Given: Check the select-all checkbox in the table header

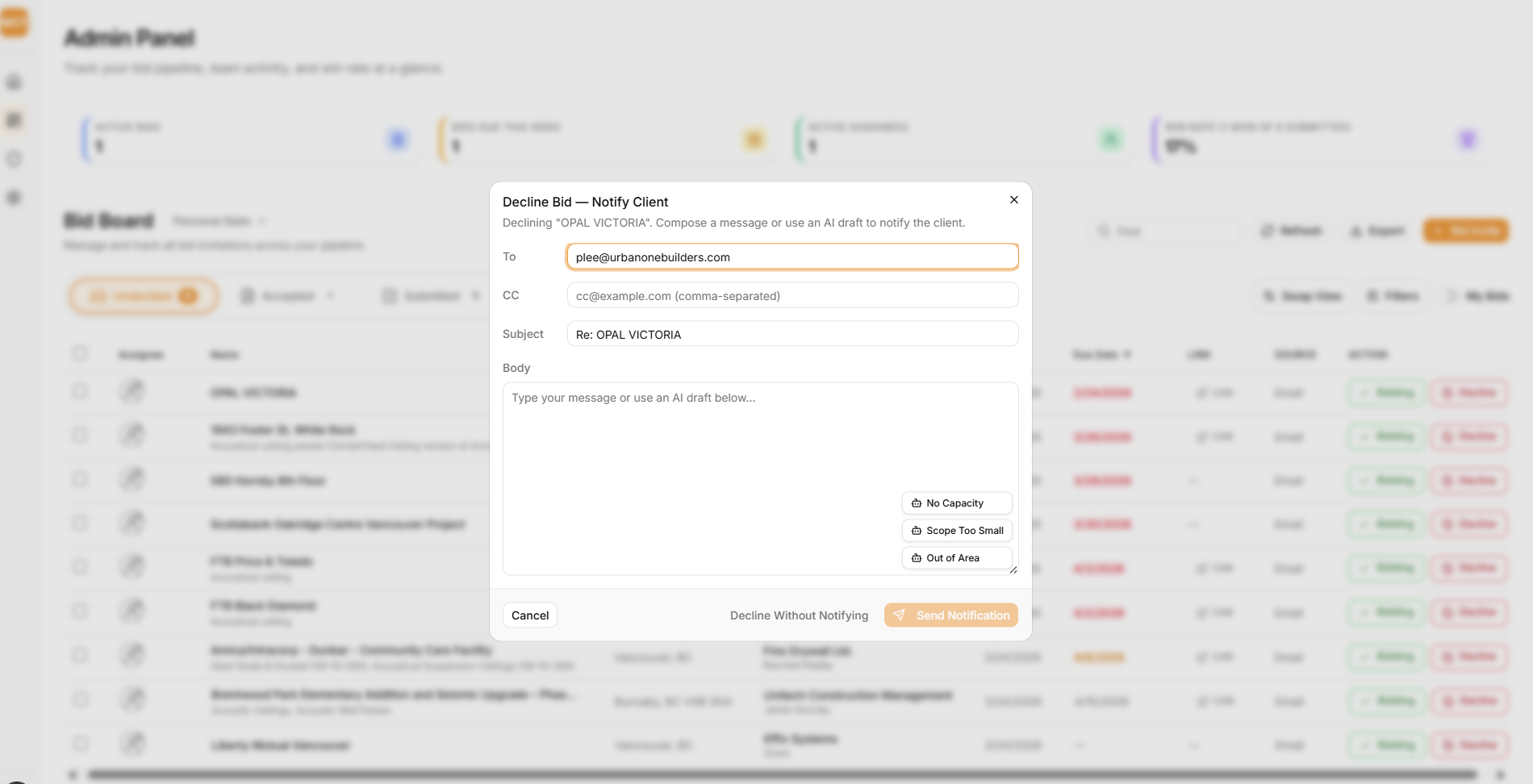Looking at the screenshot, I should point(80,354).
